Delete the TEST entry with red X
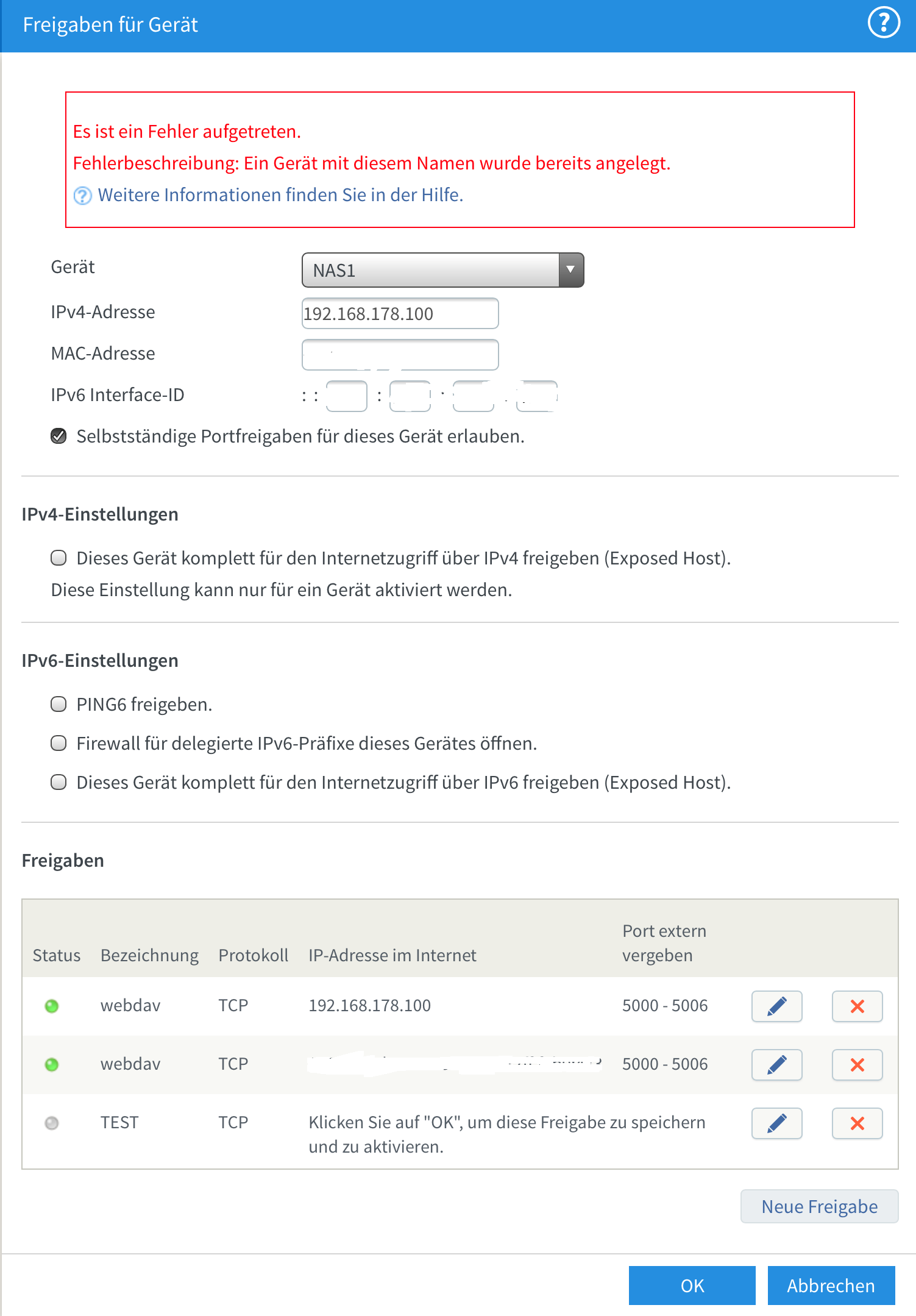 [857, 1123]
